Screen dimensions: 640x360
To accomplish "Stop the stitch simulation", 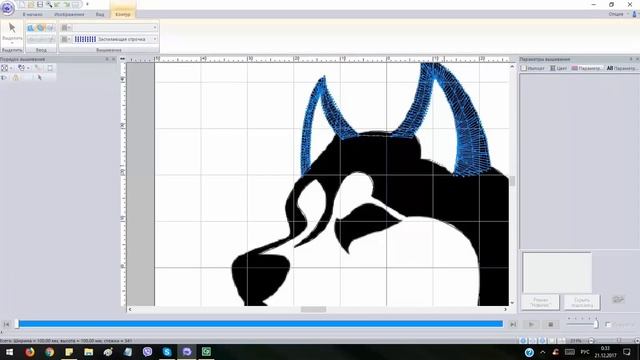I will pyautogui.click(x=551, y=324).
